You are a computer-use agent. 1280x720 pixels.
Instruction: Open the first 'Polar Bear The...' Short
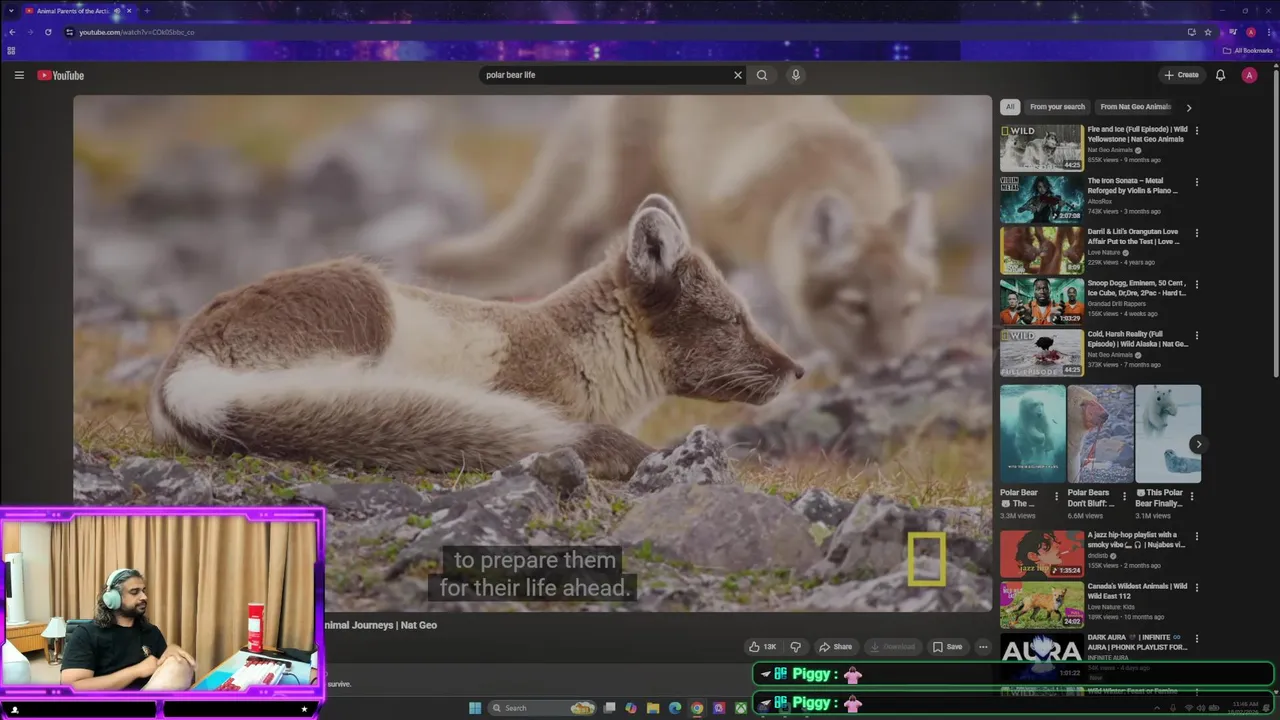pyautogui.click(x=1032, y=434)
